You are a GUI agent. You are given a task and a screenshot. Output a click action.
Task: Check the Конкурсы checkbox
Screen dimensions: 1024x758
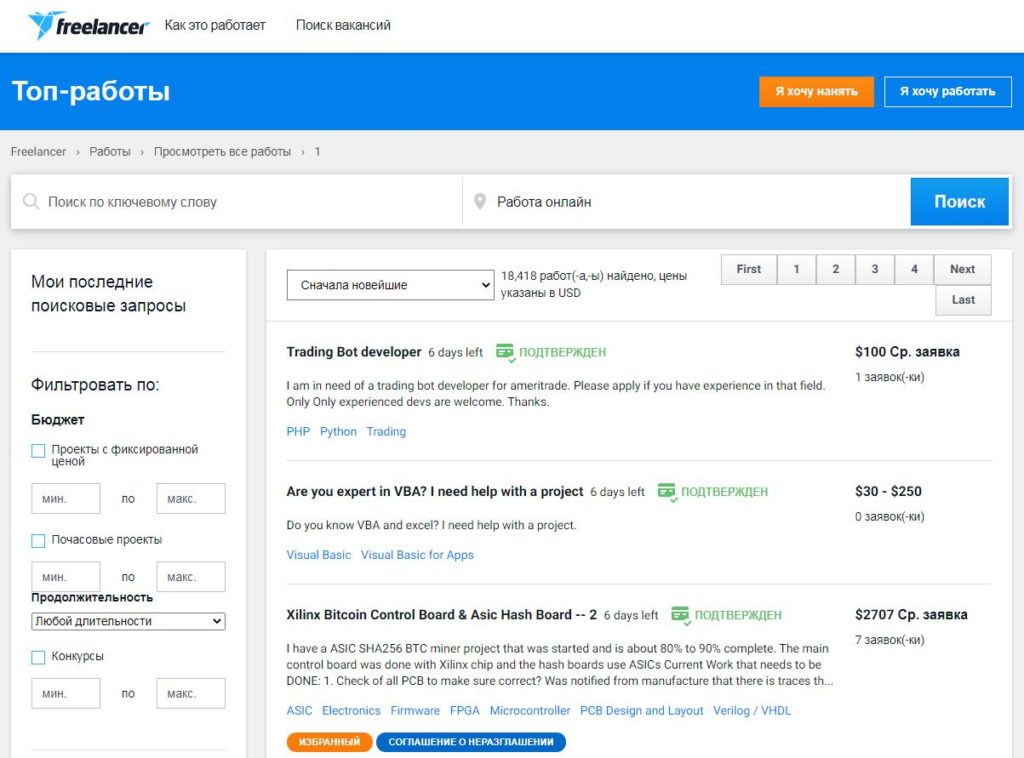[x=39, y=657]
